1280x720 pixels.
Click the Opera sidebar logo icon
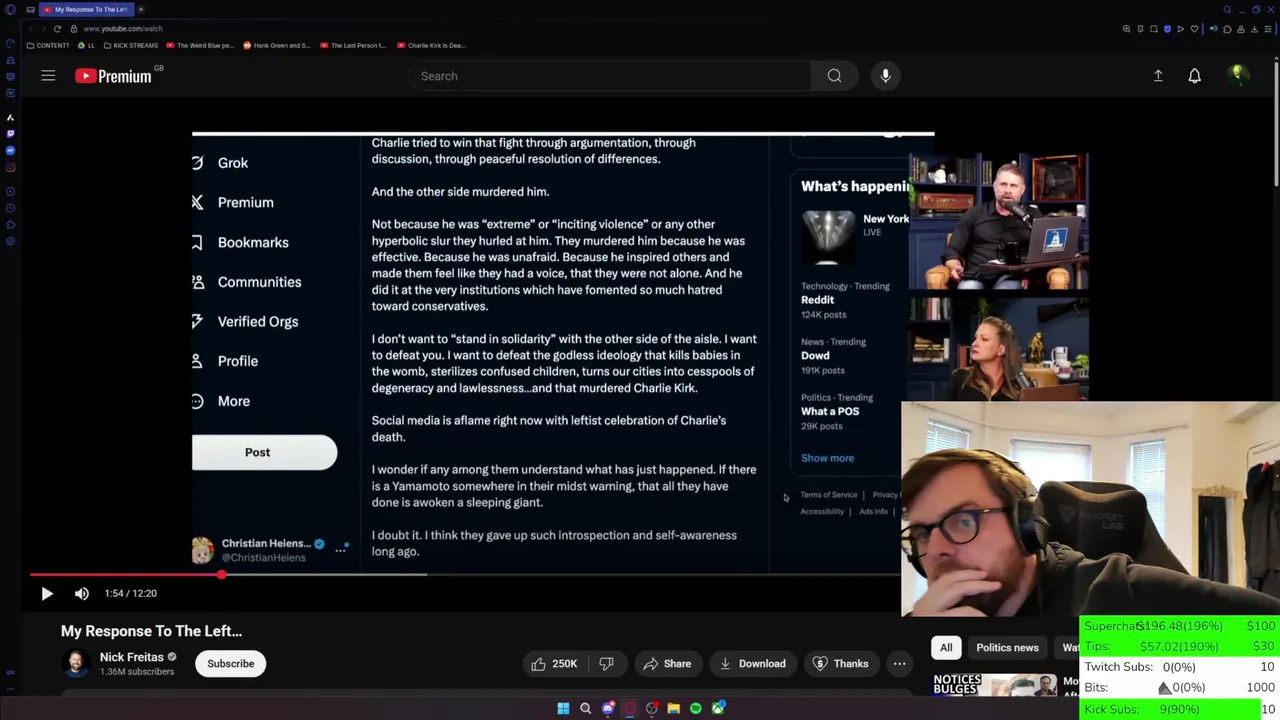[10, 10]
